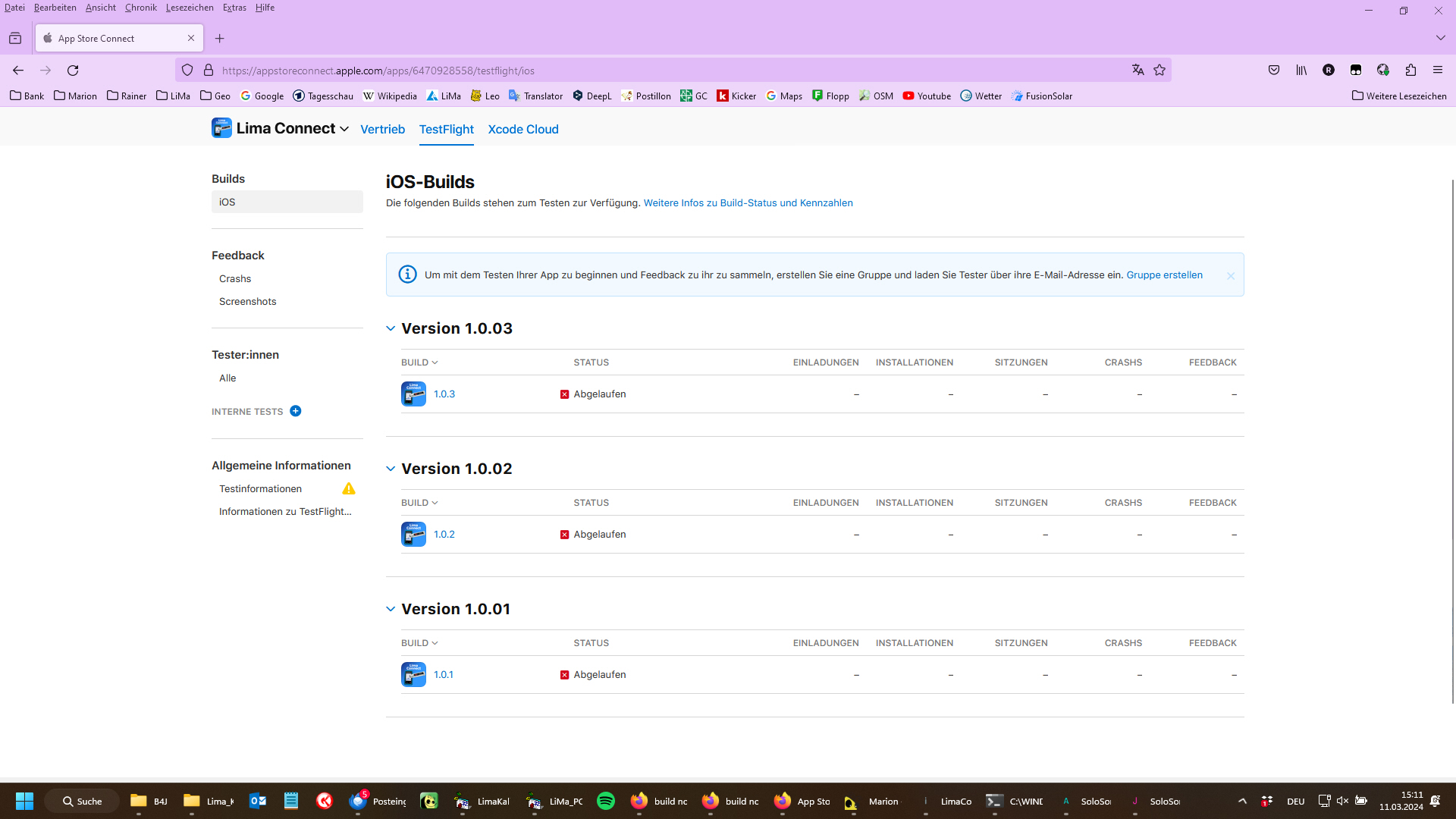The width and height of the screenshot is (1456, 819).
Task: Sort by Build column in Version 1.0.03
Action: tap(419, 362)
